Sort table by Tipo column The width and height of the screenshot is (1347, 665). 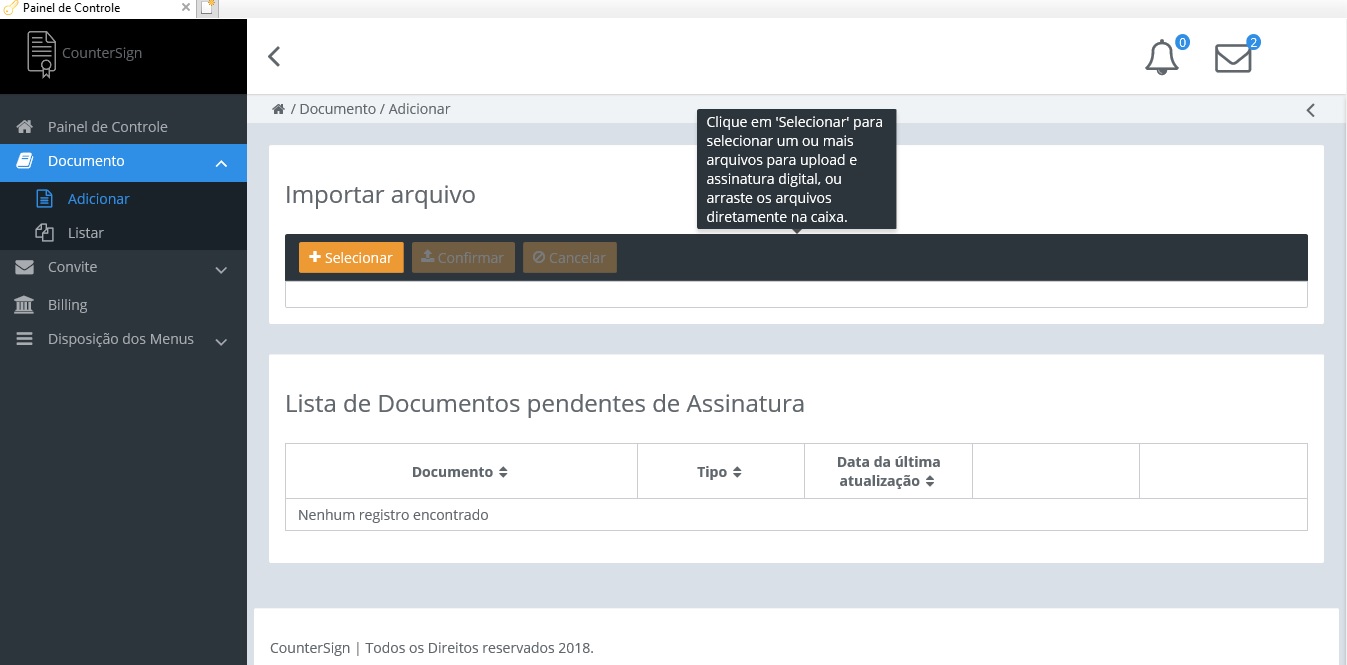719,472
